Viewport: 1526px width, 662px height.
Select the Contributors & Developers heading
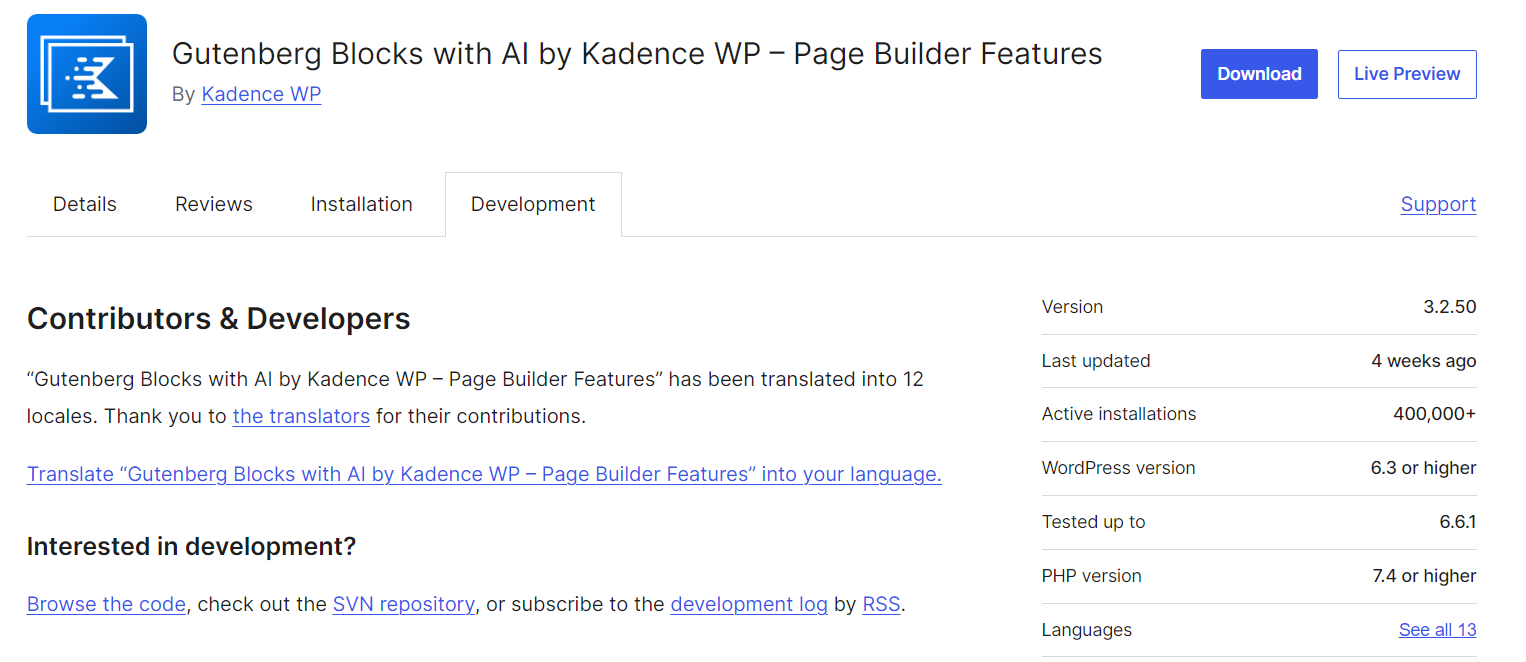click(x=219, y=319)
